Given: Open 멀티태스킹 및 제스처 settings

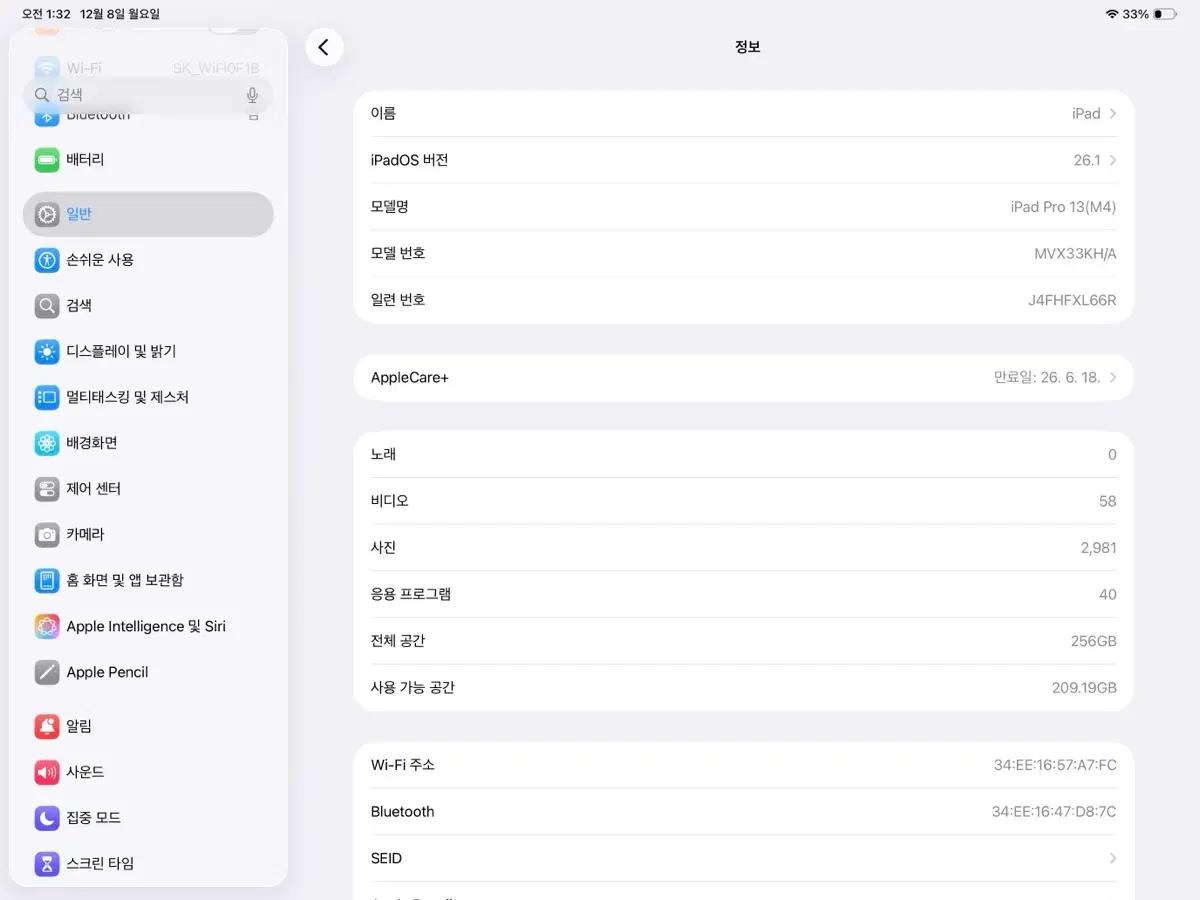Looking at the screenshot, I should (148, 397).
